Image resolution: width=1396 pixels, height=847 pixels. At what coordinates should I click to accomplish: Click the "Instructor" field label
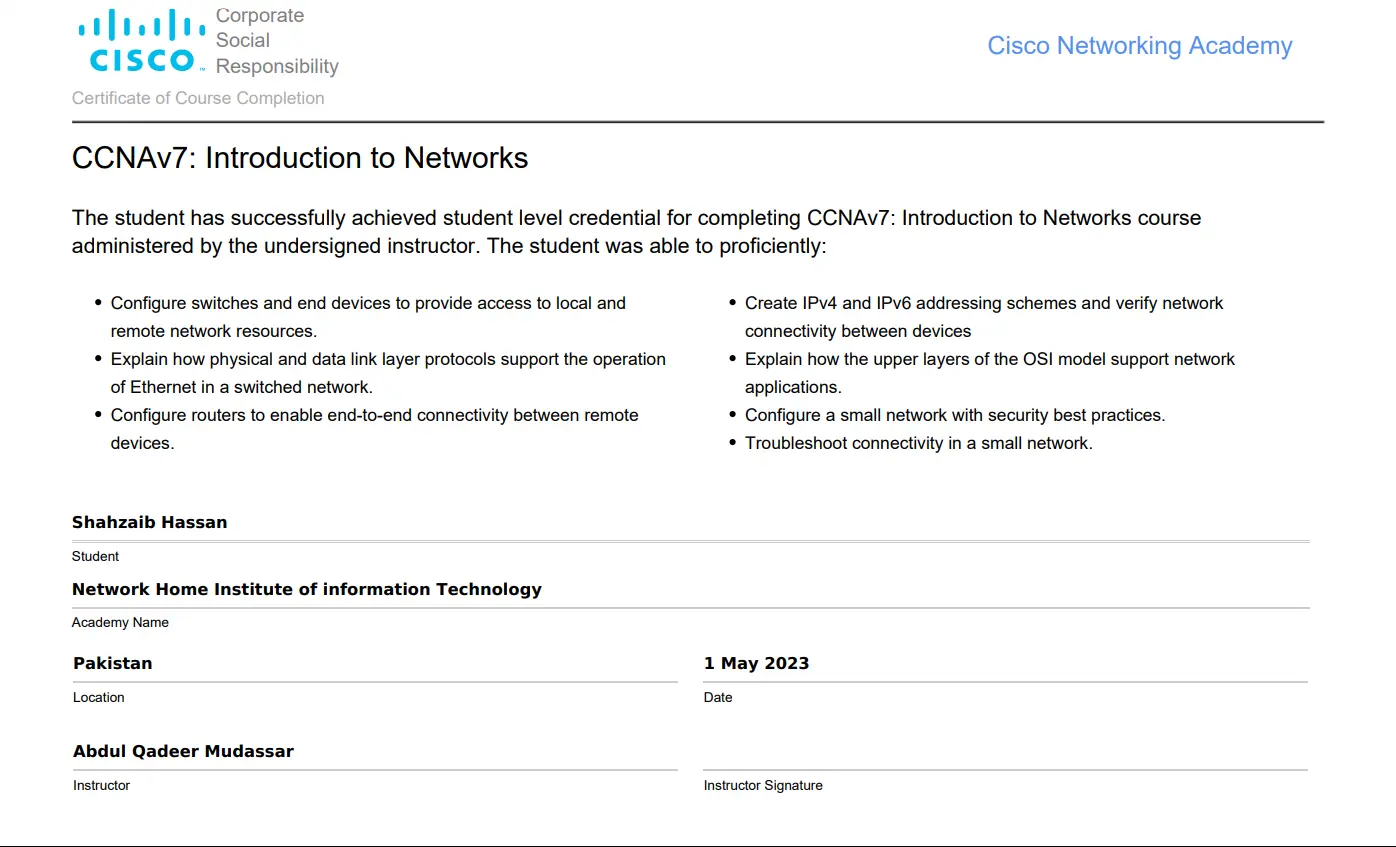102,785
